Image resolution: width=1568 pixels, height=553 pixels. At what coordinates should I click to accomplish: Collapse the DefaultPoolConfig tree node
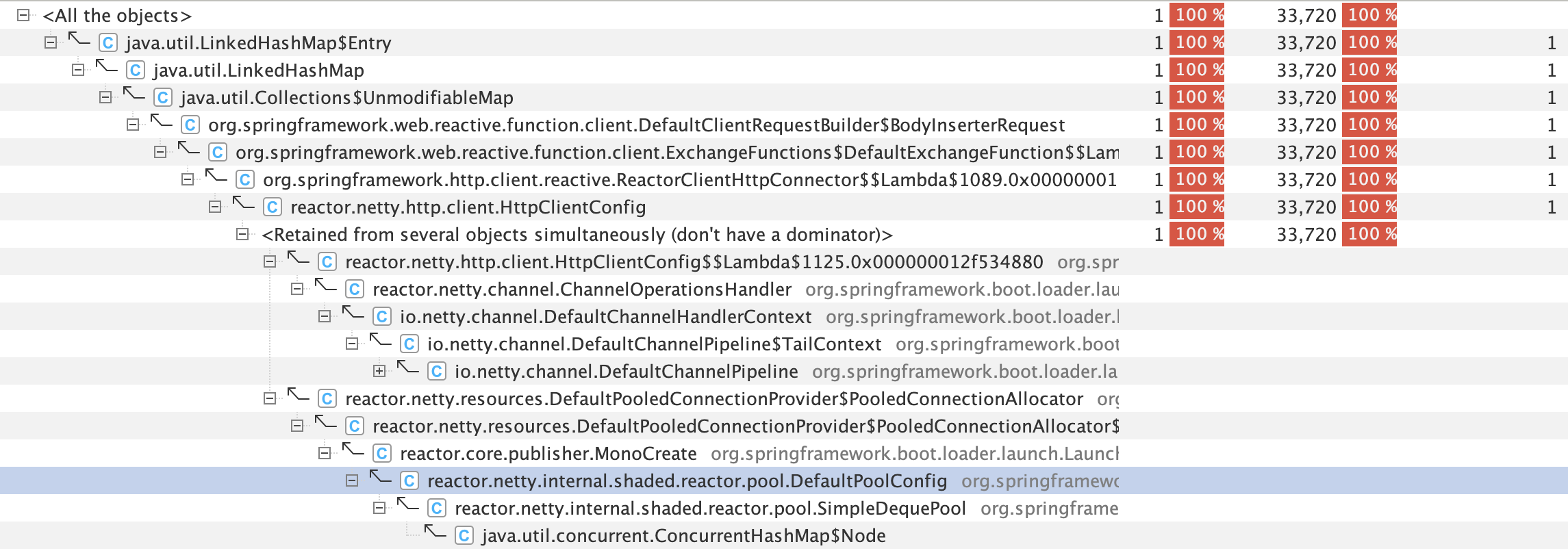(x=351, y=480)
